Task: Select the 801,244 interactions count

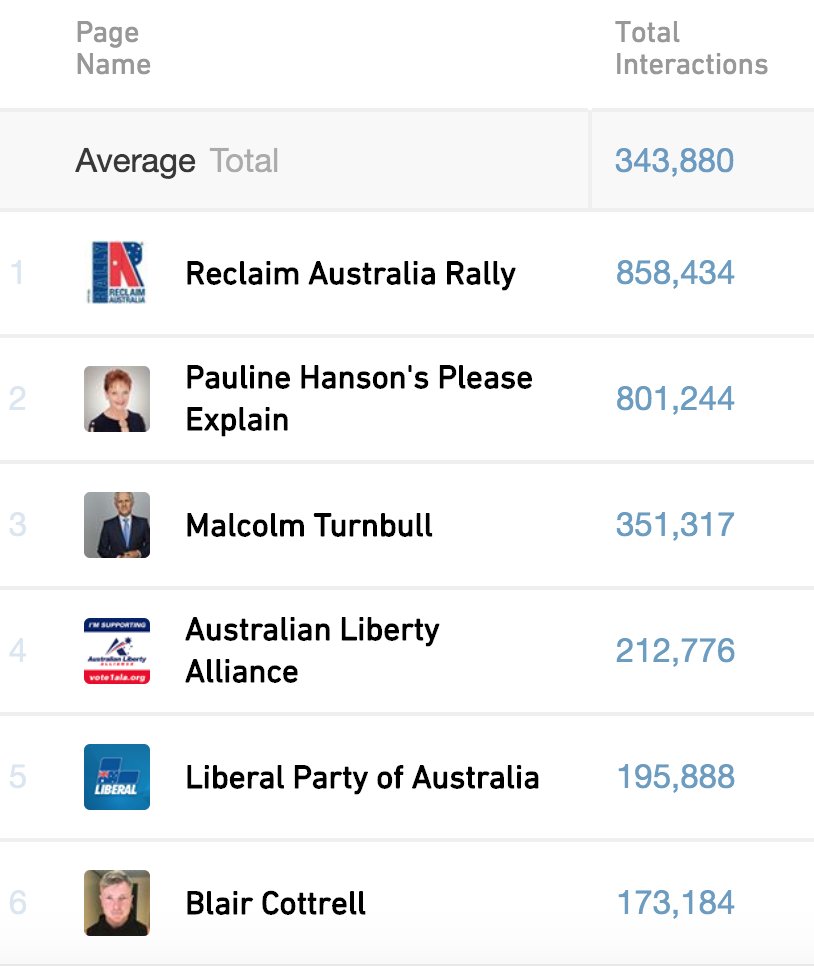Action: [675, 399]
